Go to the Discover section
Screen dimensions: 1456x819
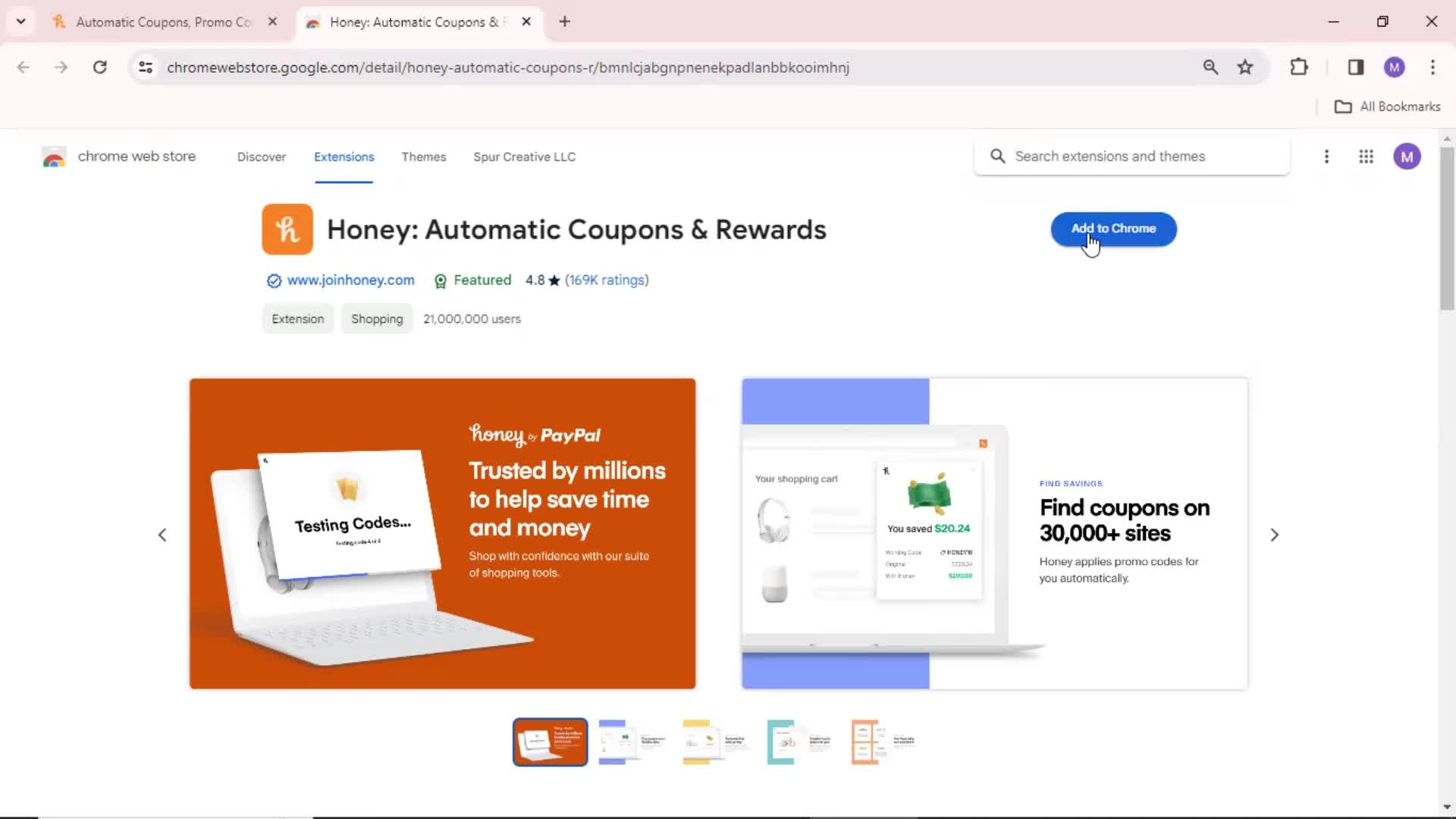coord(262,157)
